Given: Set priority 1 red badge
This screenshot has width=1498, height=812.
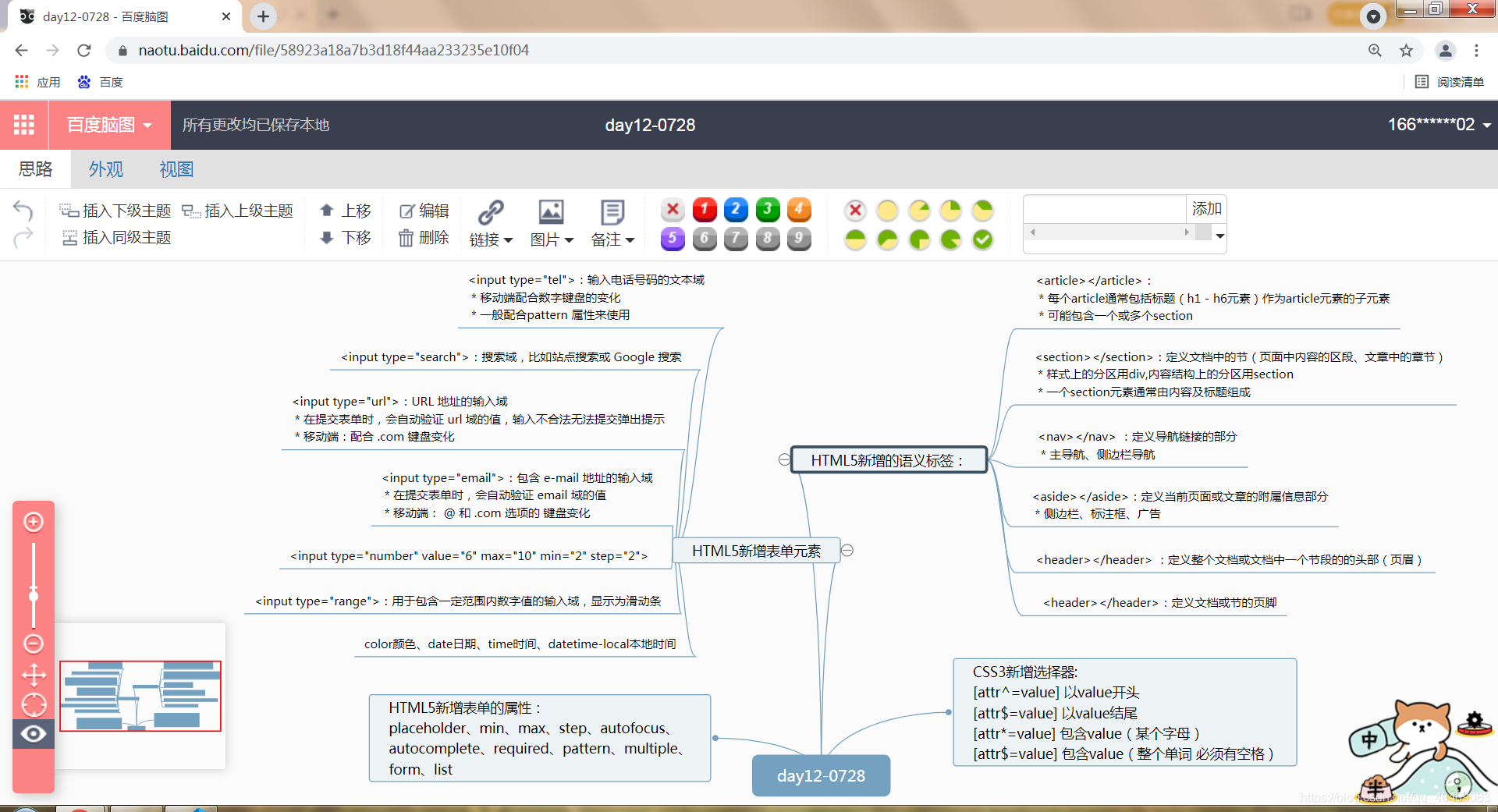Looking at the screenshot, I should pyautogui.click(x=705, y=209).
